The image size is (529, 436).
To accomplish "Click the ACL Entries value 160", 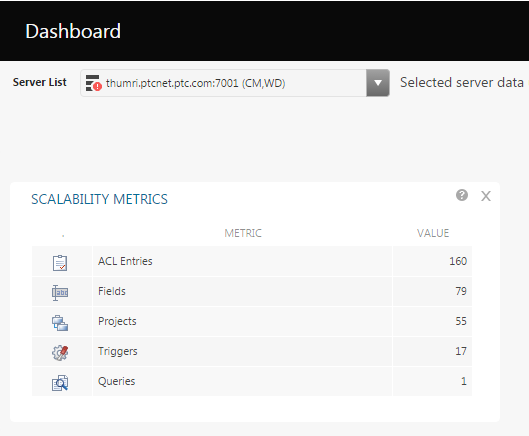I will click(x=458, y=261).
